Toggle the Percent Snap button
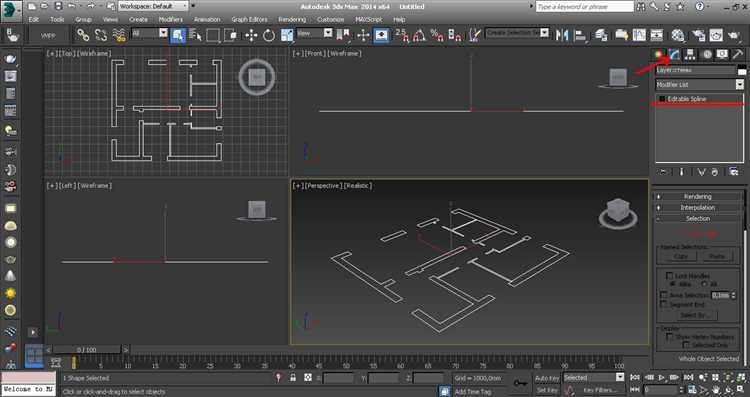The image size is (750, 397). click(437, 35)
